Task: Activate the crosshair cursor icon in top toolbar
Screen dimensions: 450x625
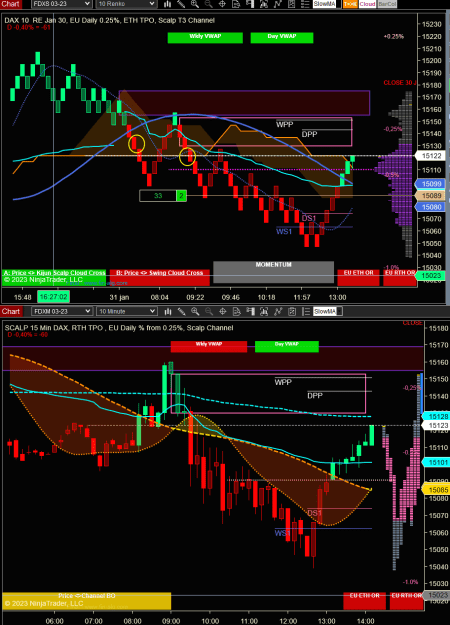Action: point(222,4)
